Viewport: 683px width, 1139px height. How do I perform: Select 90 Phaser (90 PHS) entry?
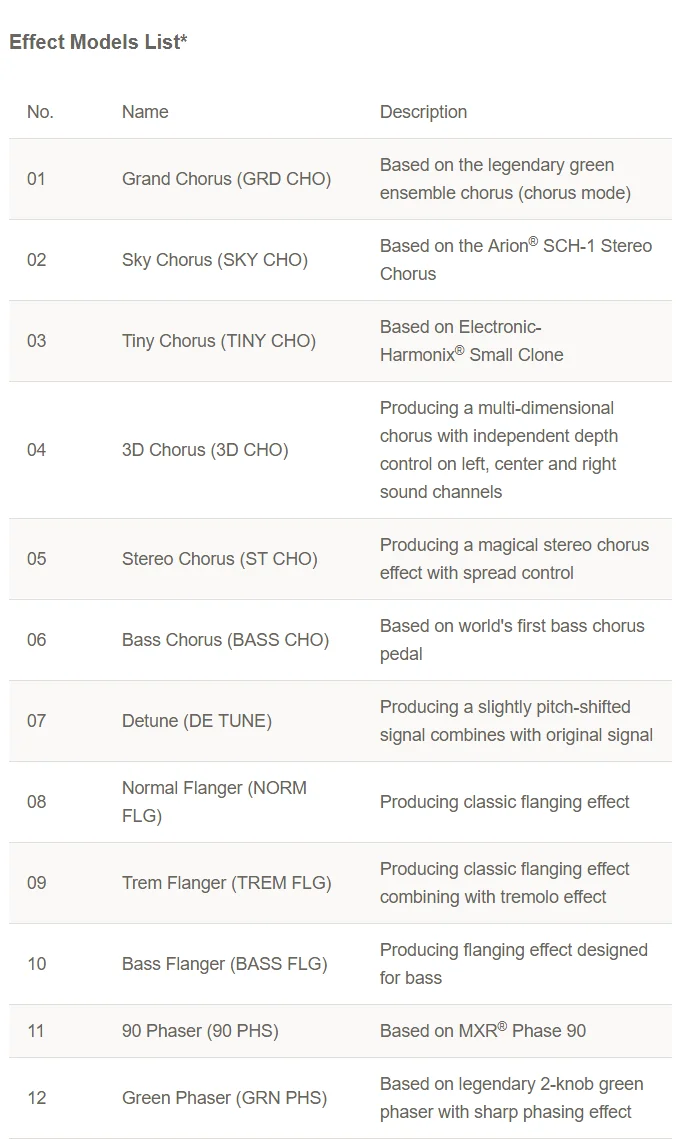[x=201, y=1031]
